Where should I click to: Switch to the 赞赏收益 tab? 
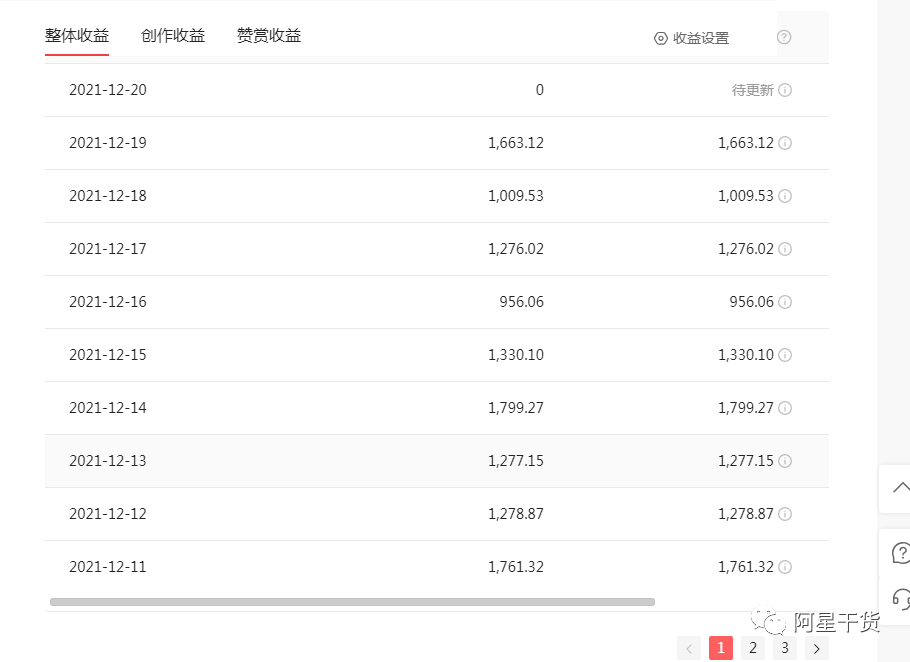tap(268, 34)
